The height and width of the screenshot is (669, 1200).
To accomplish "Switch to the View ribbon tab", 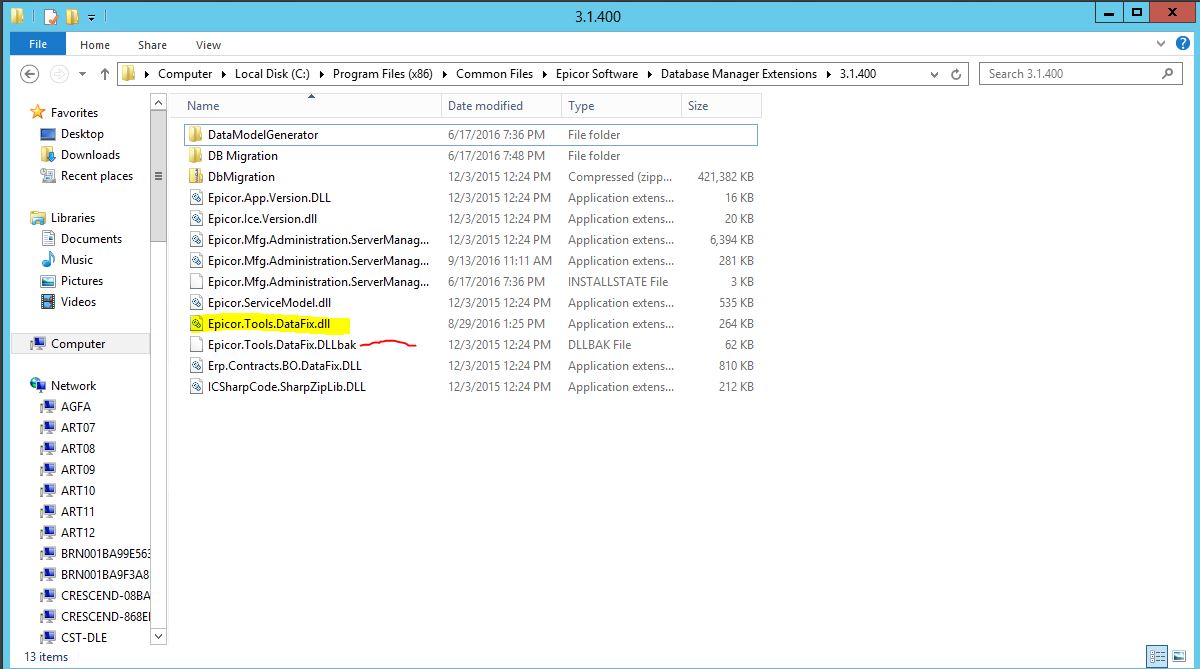I will coord(208,45).
